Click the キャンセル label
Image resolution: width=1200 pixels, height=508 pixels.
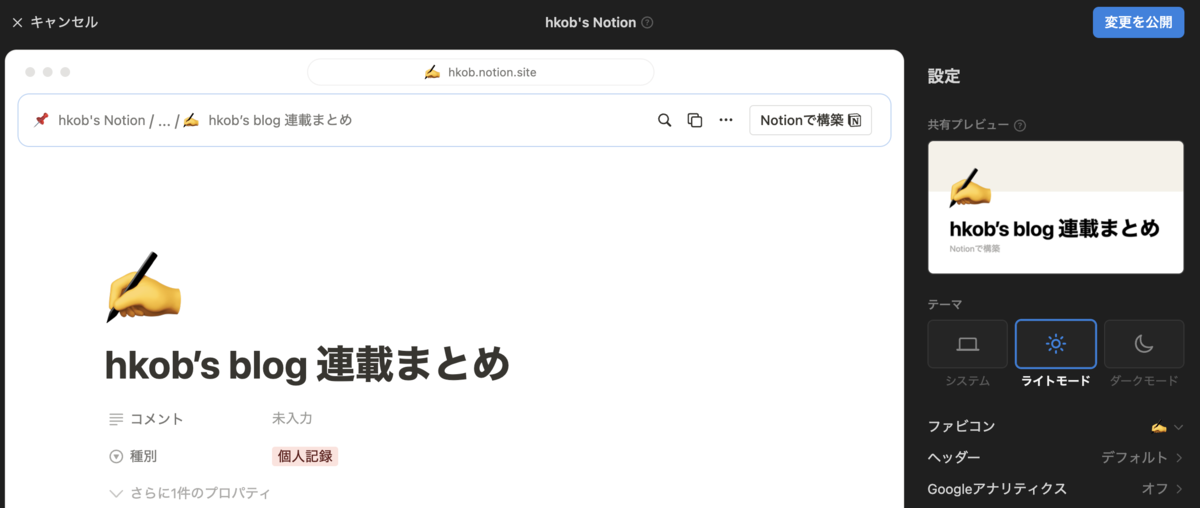[64, 22]
